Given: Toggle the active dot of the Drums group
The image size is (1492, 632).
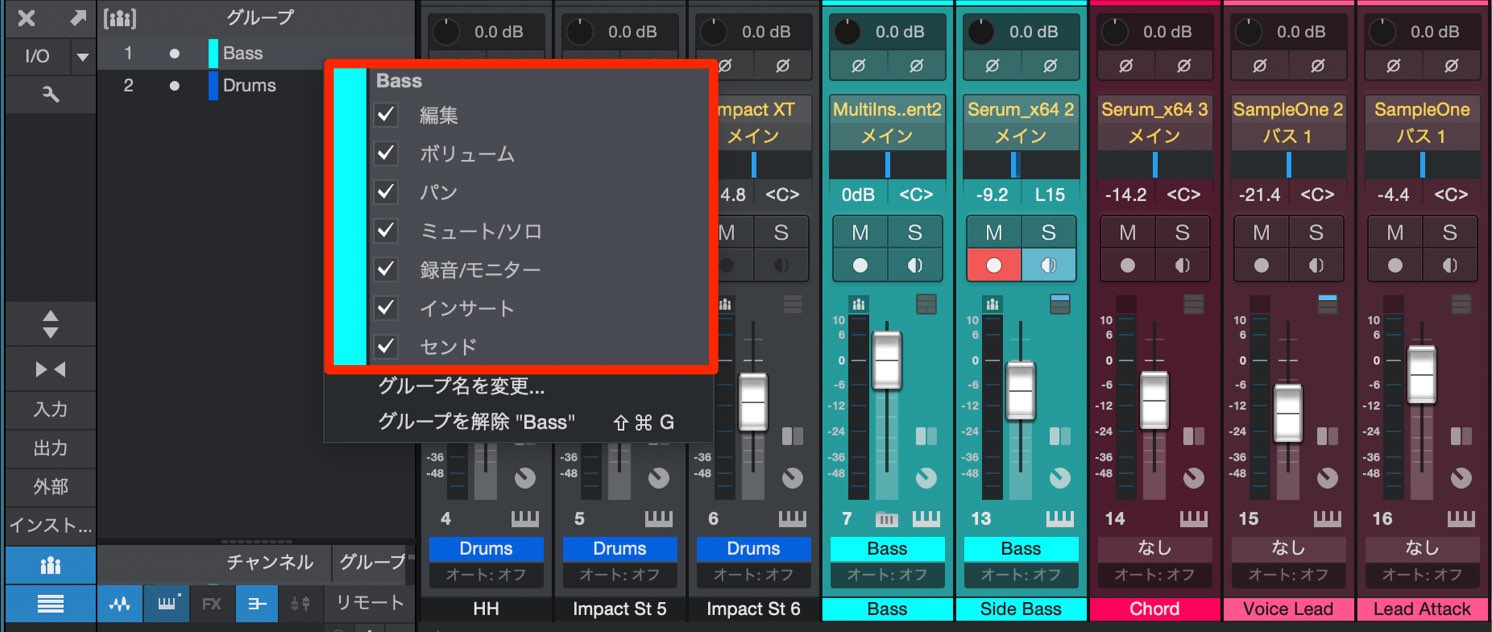Looking at the screenshot, I should click(175, 86).
